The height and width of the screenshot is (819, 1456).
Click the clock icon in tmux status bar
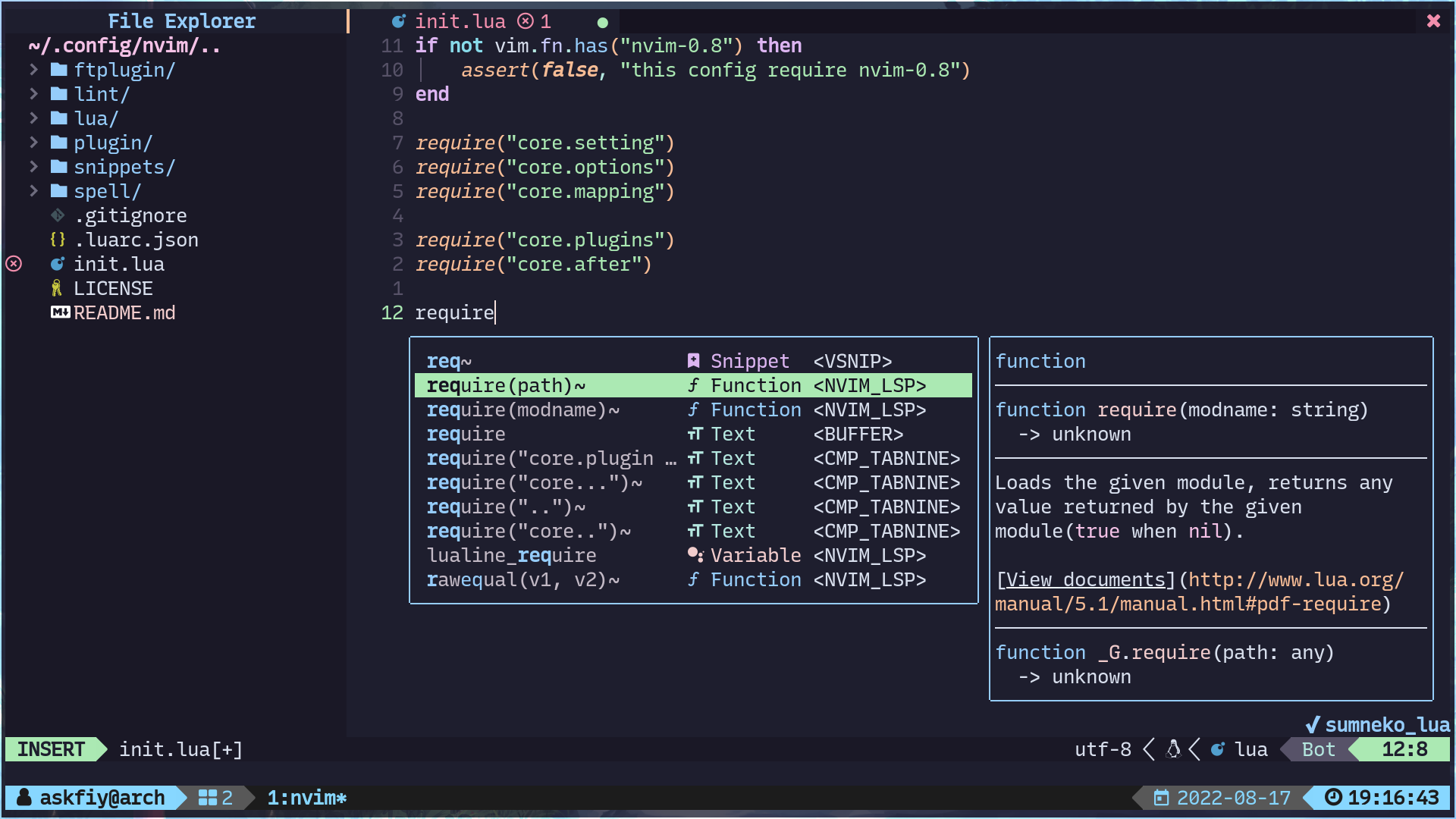(1333, 798)
